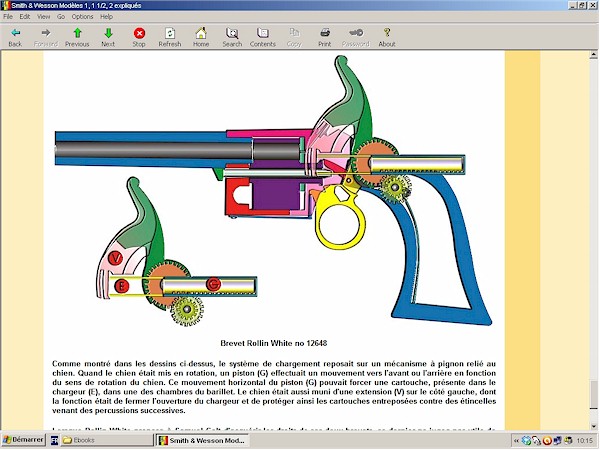Print the document
The width and height of the screenshot is (600, 450).
tap(325, 37)
